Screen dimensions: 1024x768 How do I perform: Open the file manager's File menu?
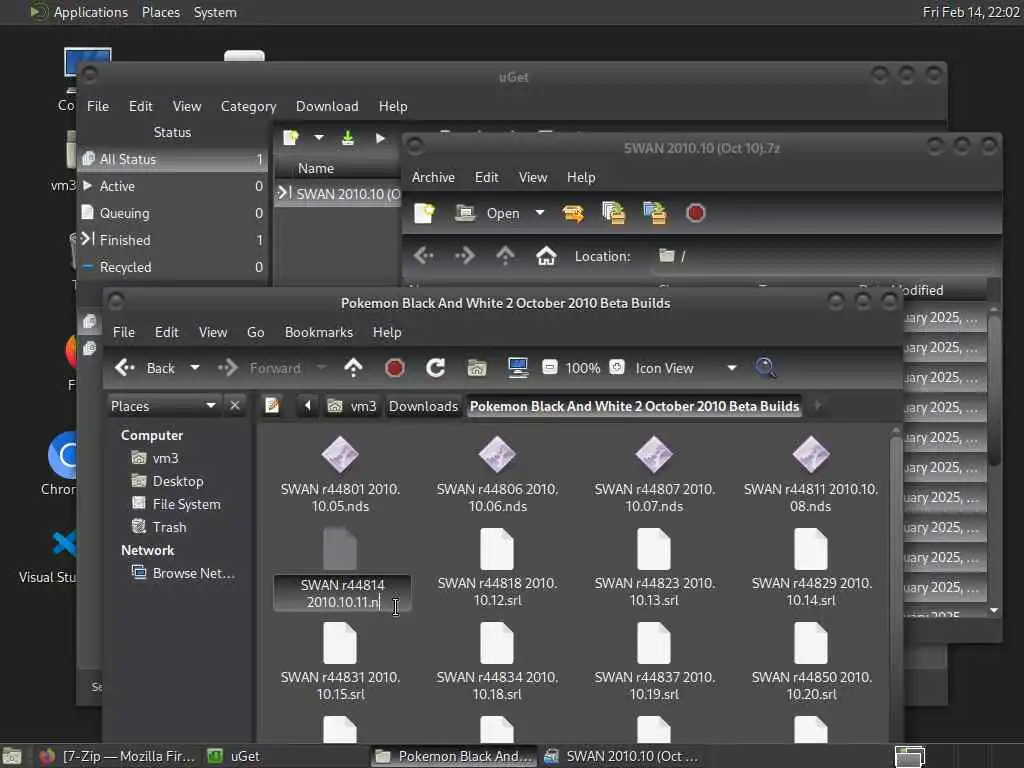(123, 332)
